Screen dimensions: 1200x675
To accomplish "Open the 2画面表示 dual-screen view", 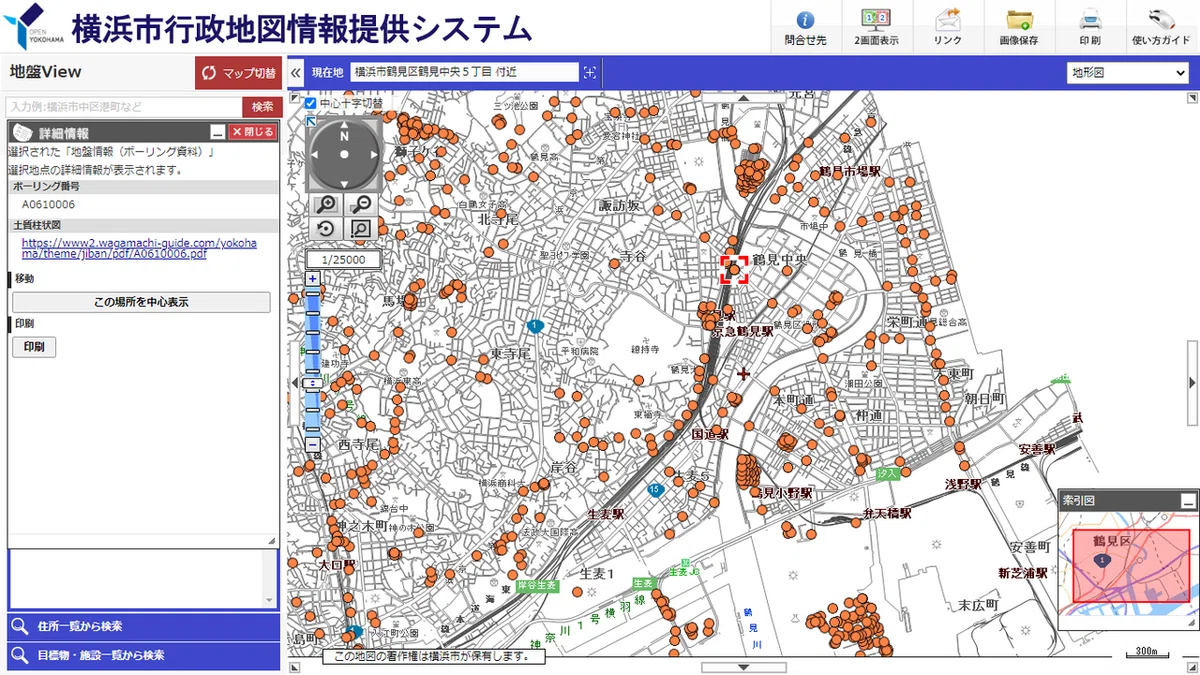I will pyautogui.click(x=876, y=27).
